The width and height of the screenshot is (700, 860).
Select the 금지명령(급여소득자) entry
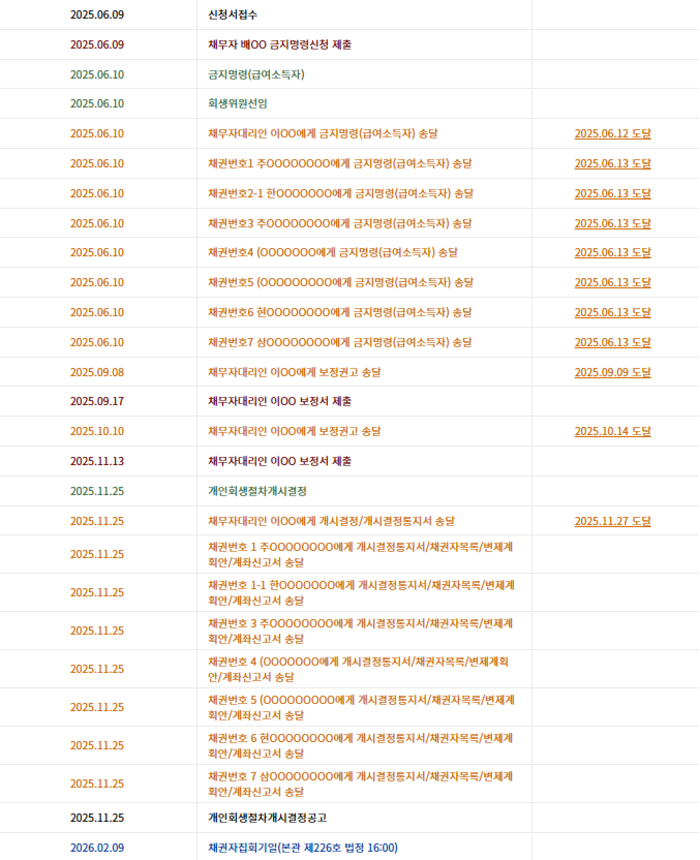click(x=256, y=75)
